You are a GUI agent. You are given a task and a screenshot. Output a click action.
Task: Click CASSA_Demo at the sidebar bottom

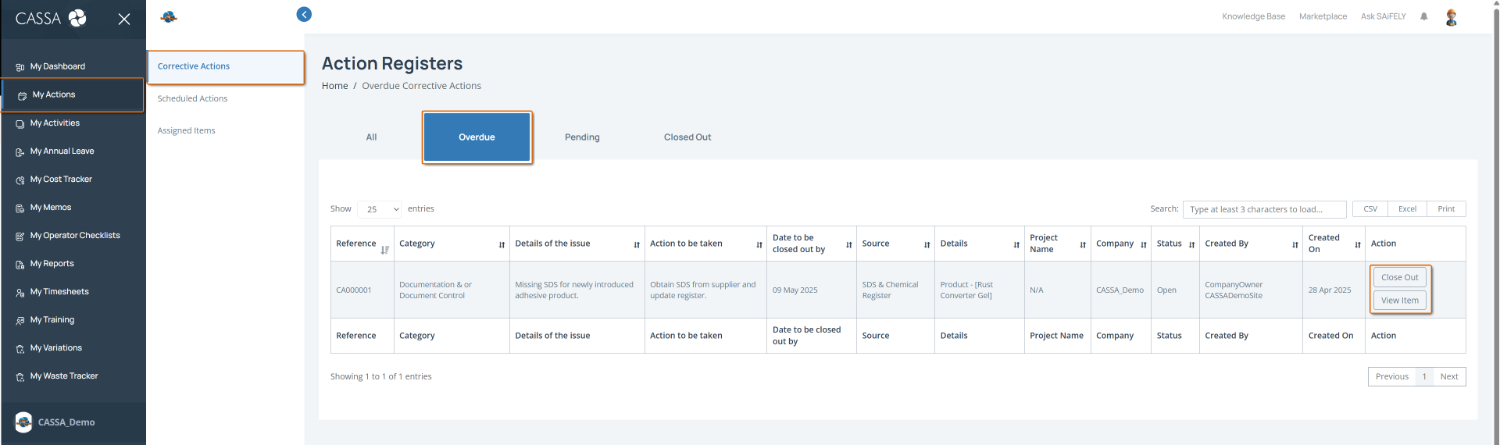(65, 422)
